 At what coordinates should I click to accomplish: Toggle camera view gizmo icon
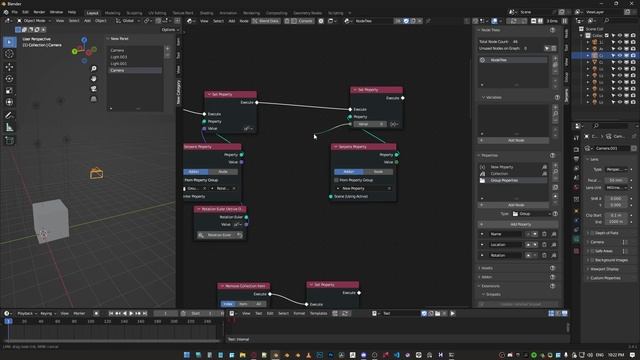[93, 89]
